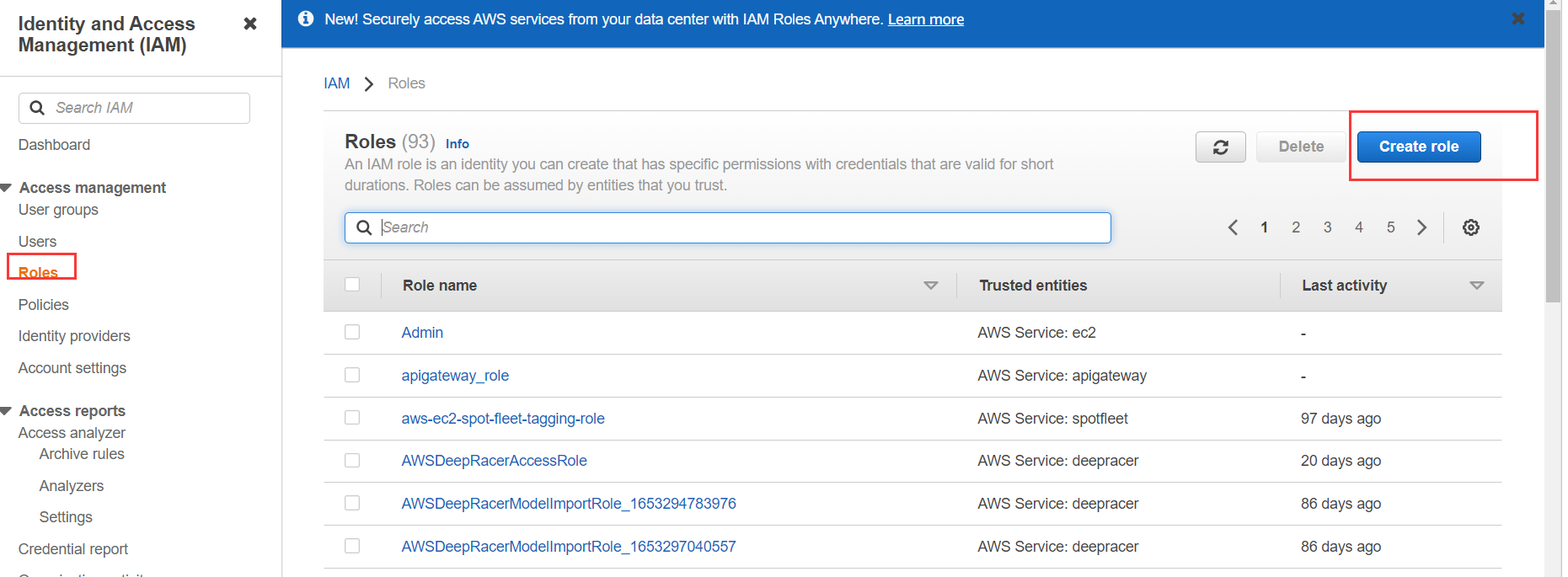Focus the roles Search field

coord(728,227)
